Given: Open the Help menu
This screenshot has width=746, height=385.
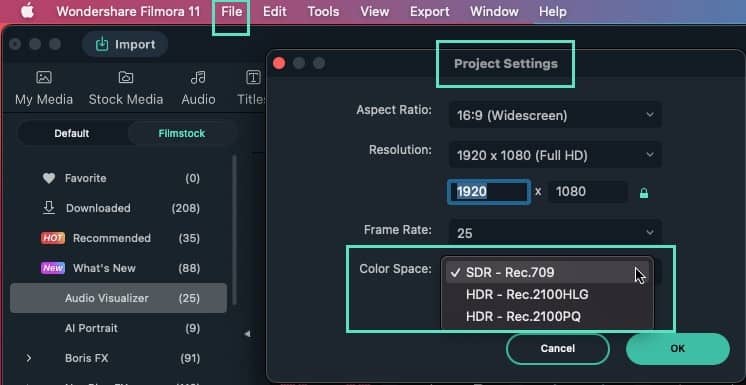Looking at the screenshot, I should 552,11.
